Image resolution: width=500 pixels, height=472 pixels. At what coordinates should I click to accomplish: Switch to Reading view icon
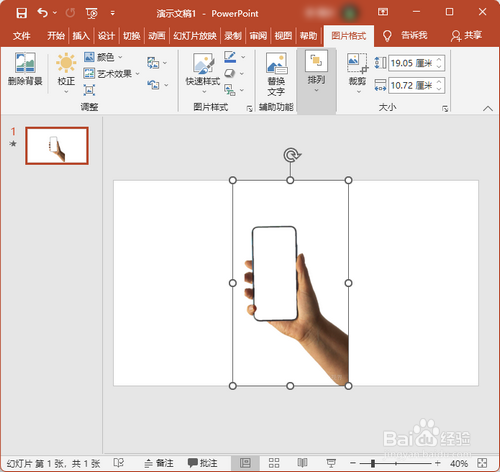[x=302, y=463]
